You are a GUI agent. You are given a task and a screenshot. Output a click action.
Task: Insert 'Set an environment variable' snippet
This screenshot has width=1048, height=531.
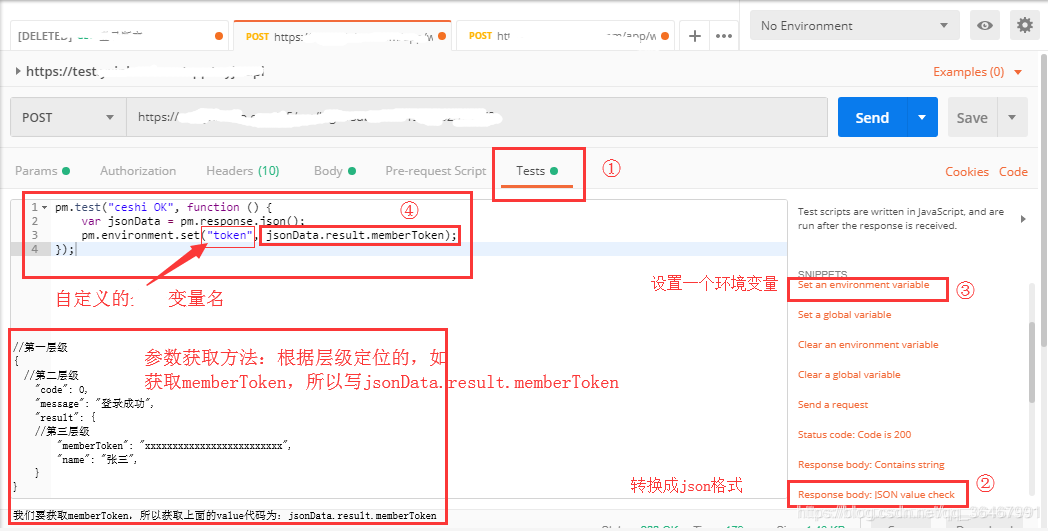[863, 285]
